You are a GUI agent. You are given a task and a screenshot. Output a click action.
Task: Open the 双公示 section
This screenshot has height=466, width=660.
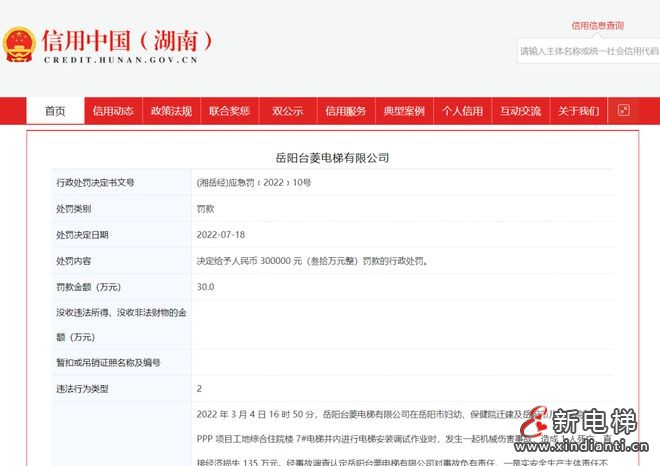[287, 111]
